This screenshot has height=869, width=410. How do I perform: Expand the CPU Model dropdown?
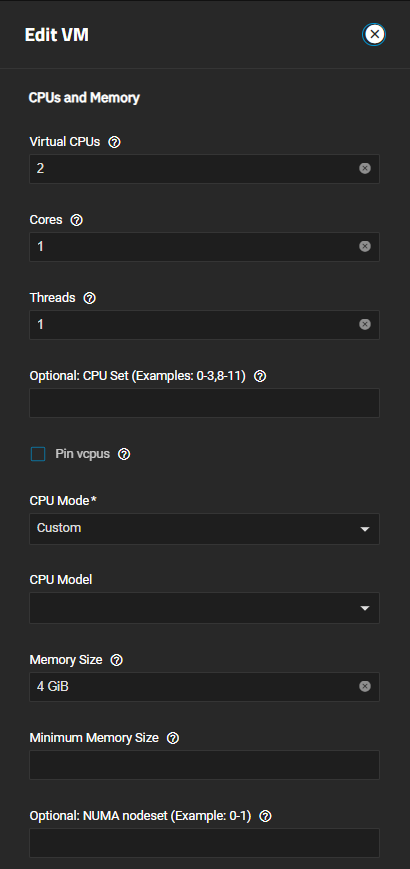tap(204, 608)
